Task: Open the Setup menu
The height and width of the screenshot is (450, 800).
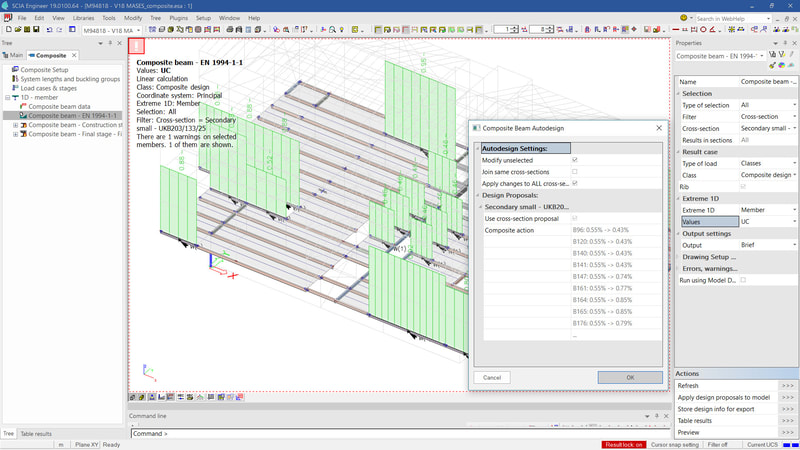Action: (203, 18)
